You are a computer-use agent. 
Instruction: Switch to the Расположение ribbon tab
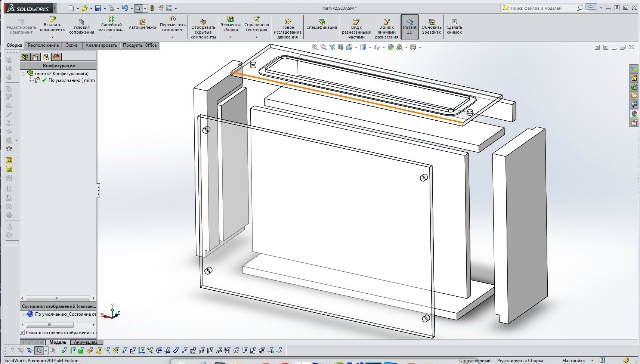point(43,45)
